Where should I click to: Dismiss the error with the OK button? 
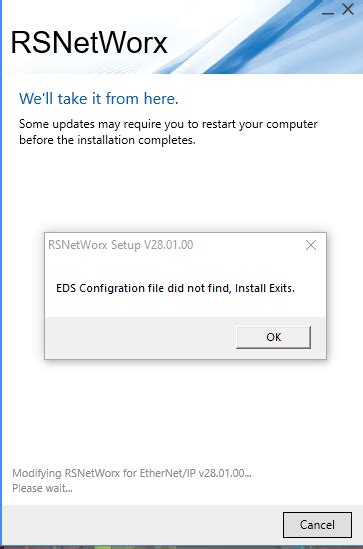[x=273, y=337]
